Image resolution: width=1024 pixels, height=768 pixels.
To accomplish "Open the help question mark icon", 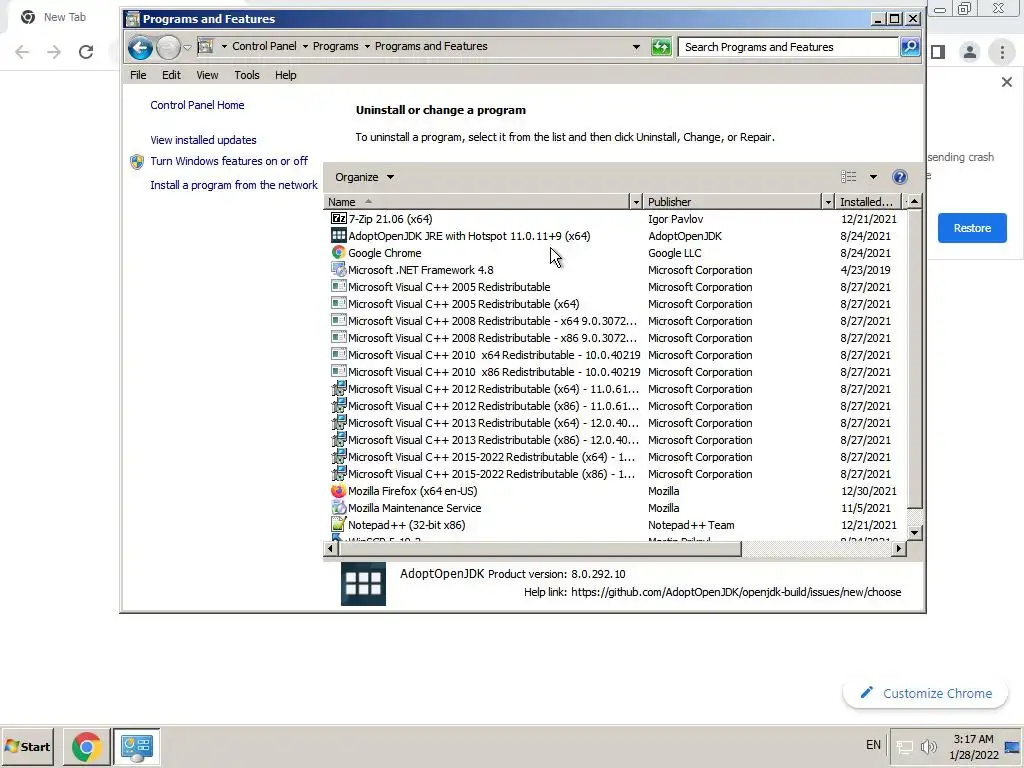I will tap(899, 177).
